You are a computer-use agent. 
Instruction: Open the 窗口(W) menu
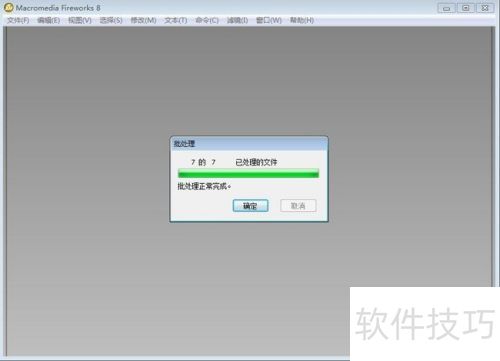pos(269,20)
